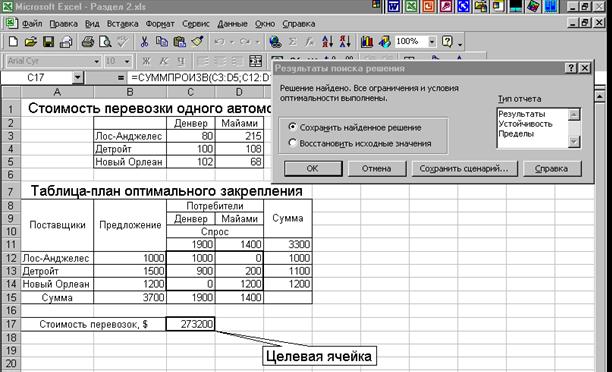612x372 pixels.
Task: Toggle underline formatting with Ч icon
Action: coord(181,61)
